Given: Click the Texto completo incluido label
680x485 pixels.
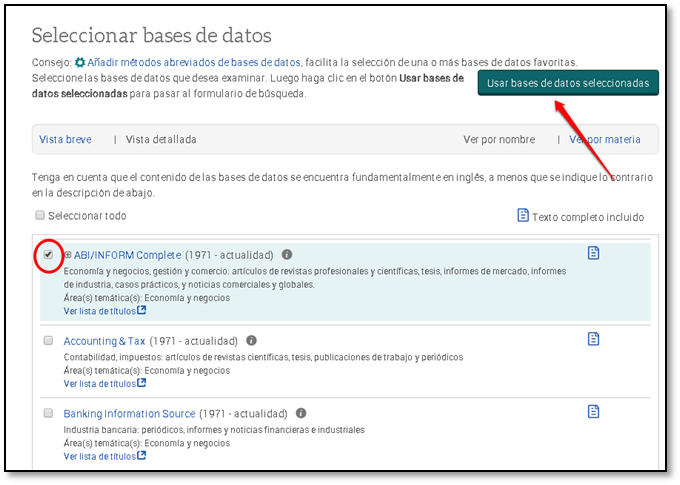Looking at the screenshot, I should coord(588,217).
